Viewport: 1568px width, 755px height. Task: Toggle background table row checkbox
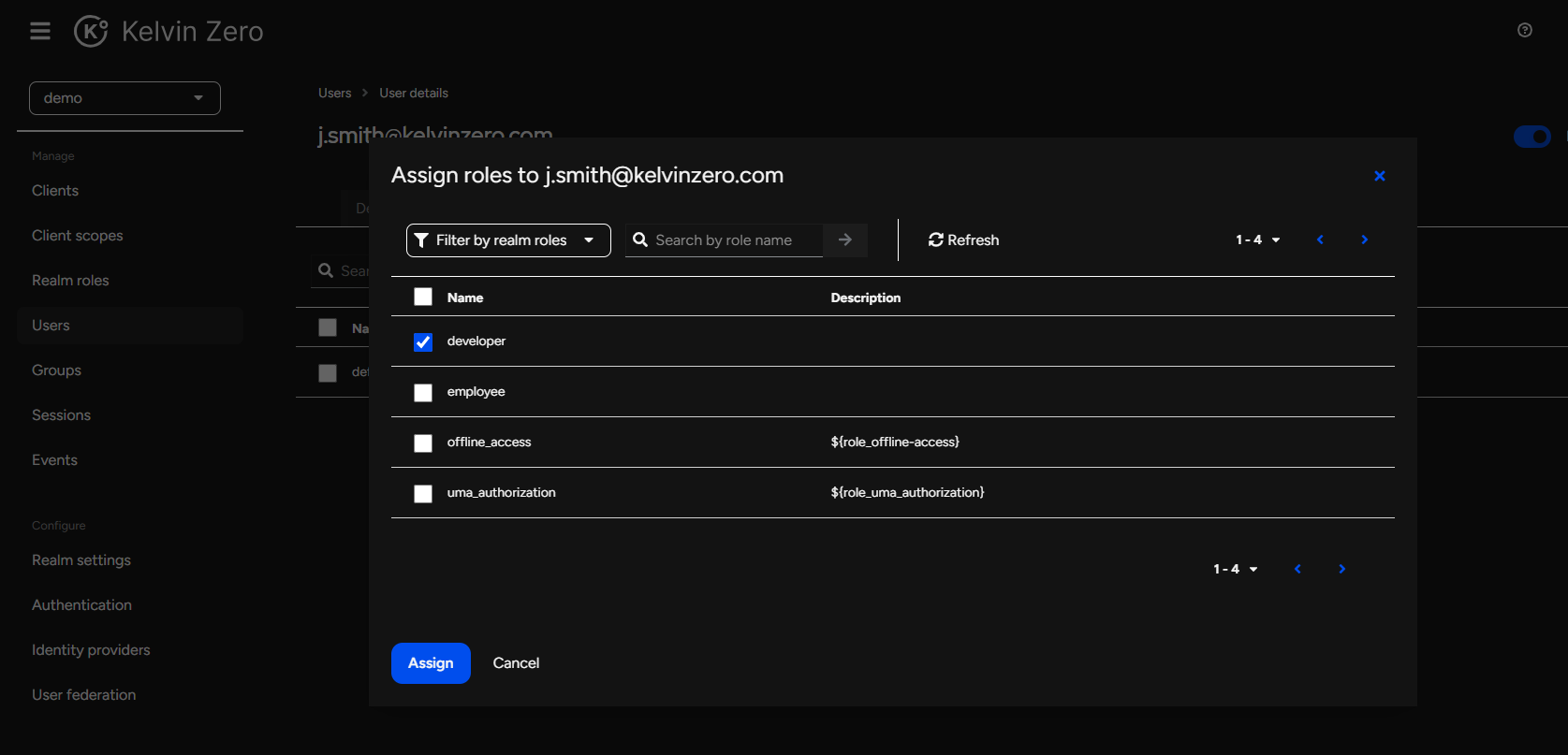[x=328, y=372]
